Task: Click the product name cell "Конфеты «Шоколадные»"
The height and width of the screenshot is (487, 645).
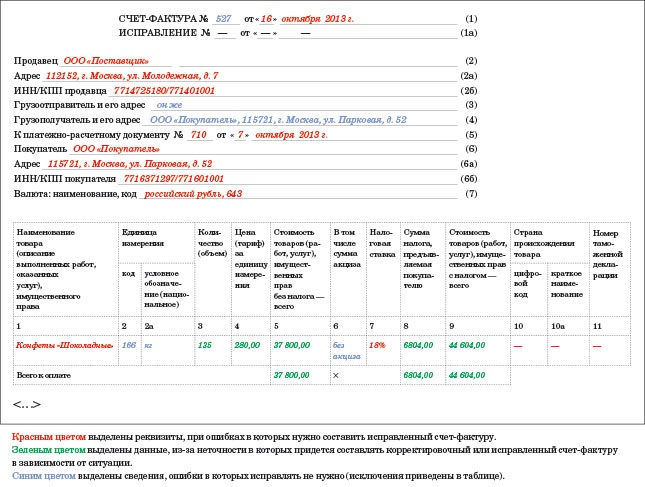Action: point(59,345)
